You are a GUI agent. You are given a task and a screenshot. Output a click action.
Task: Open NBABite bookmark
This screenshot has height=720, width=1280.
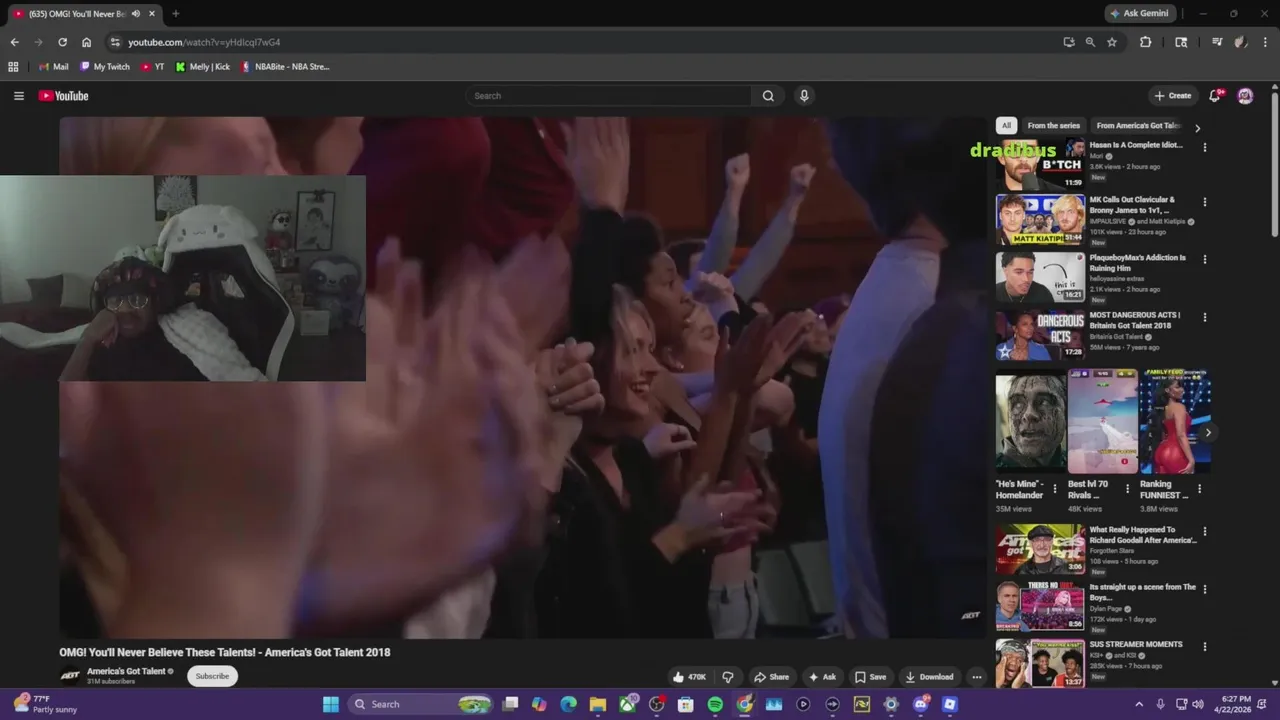[x=285, y=67]
